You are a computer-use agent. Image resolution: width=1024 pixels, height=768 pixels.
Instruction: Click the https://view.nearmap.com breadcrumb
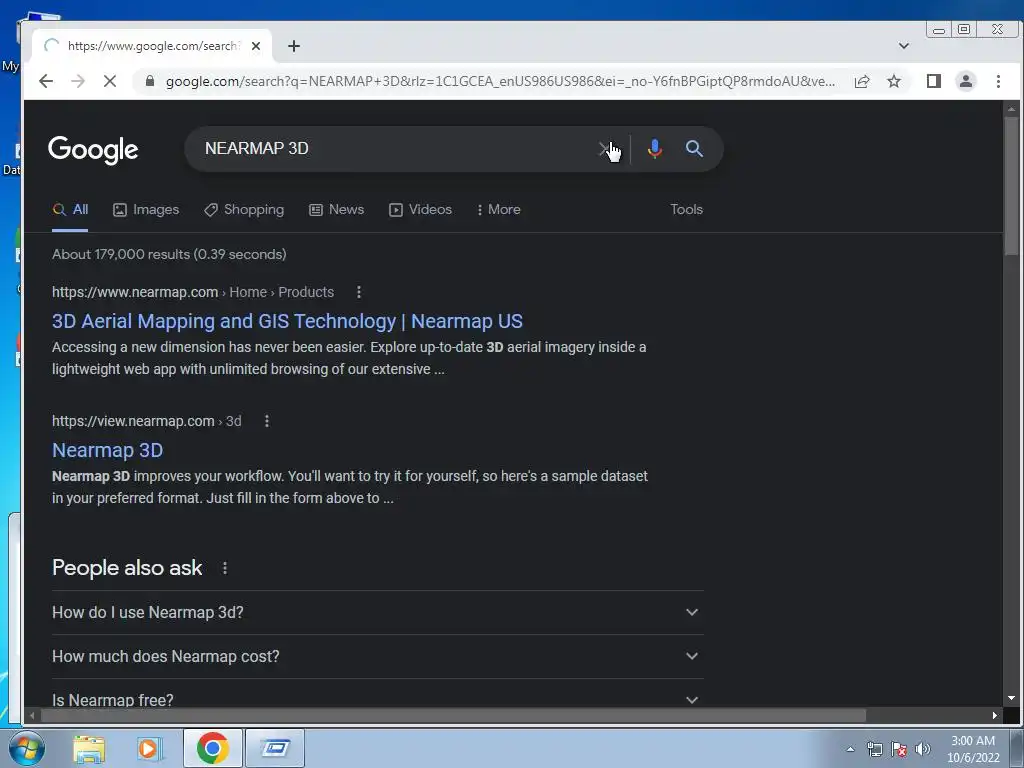point(133,421)
